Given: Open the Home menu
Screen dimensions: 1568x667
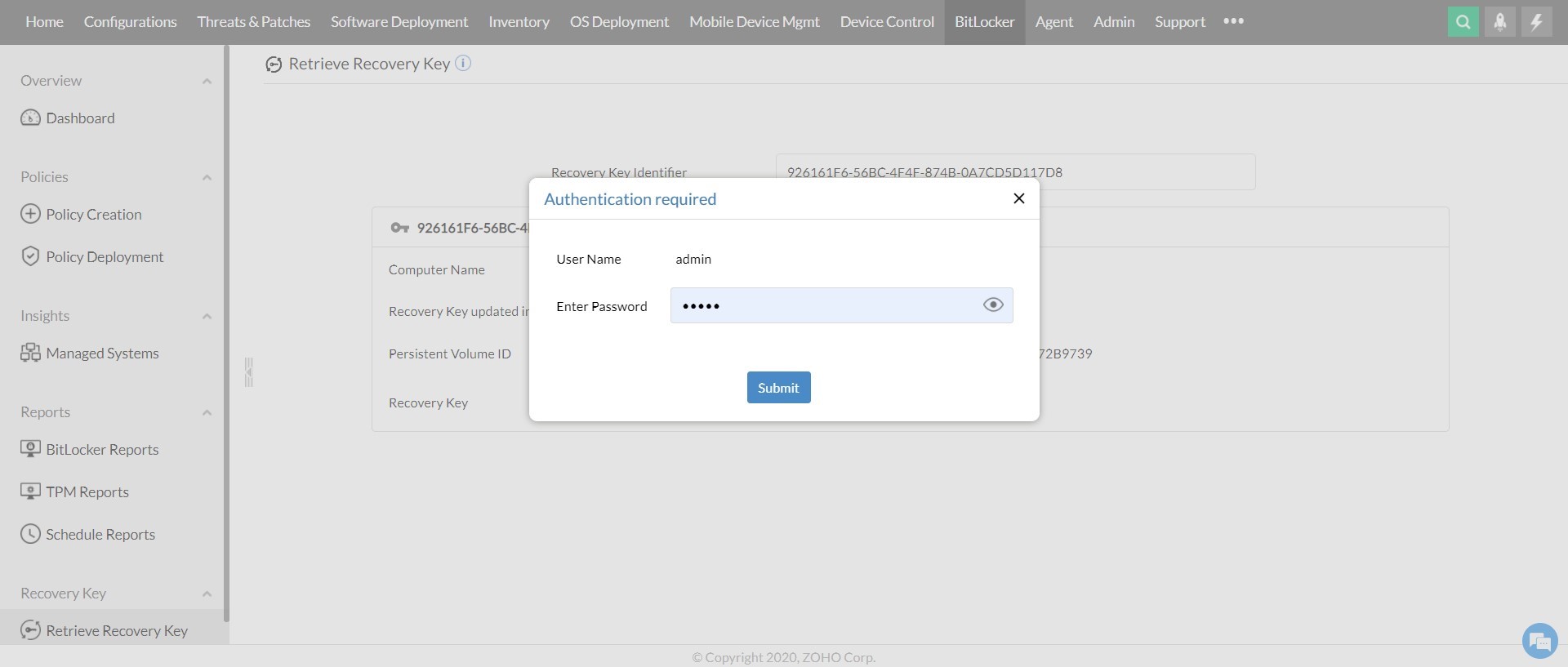Looking at the screenshot, I should tap(44, 22).
